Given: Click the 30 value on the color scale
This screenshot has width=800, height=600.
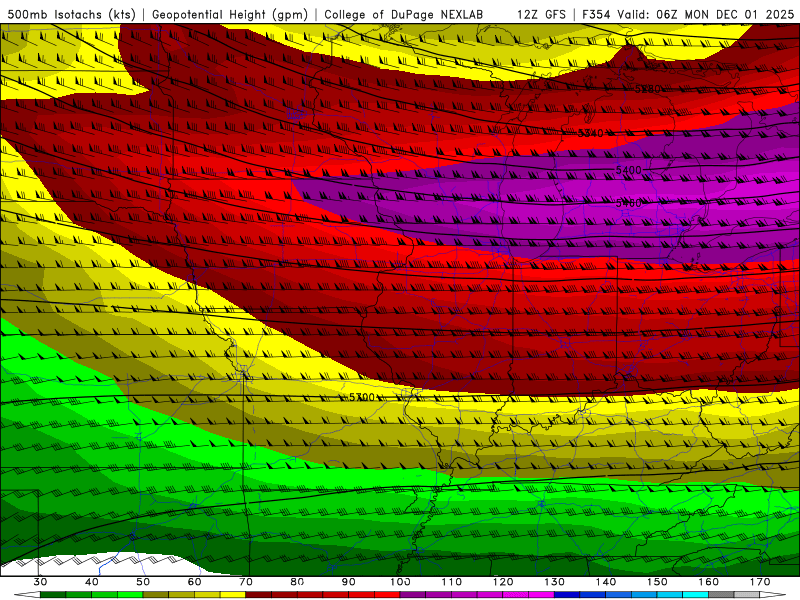Looking at the screenshot, I should 40,582.
